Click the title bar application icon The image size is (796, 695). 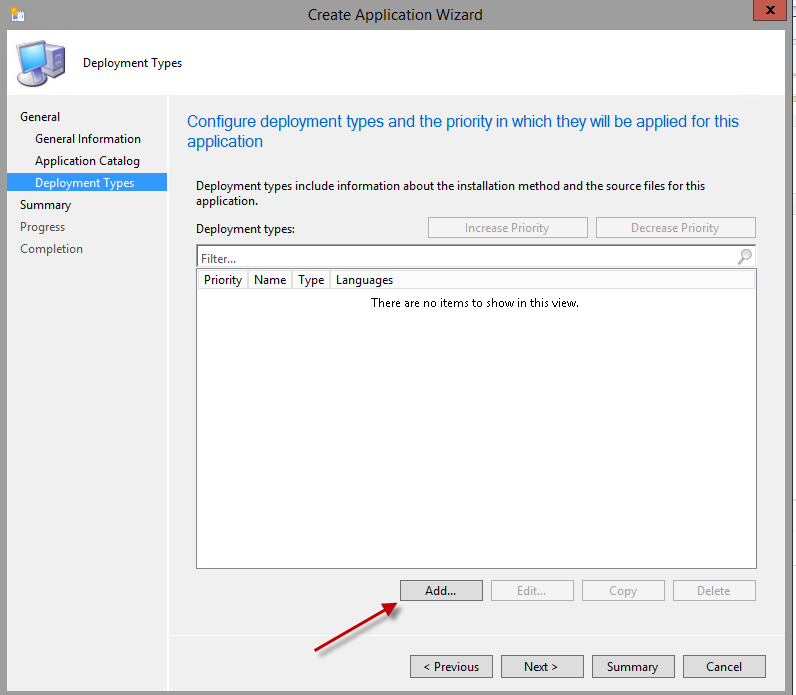(x=17, y=15)
